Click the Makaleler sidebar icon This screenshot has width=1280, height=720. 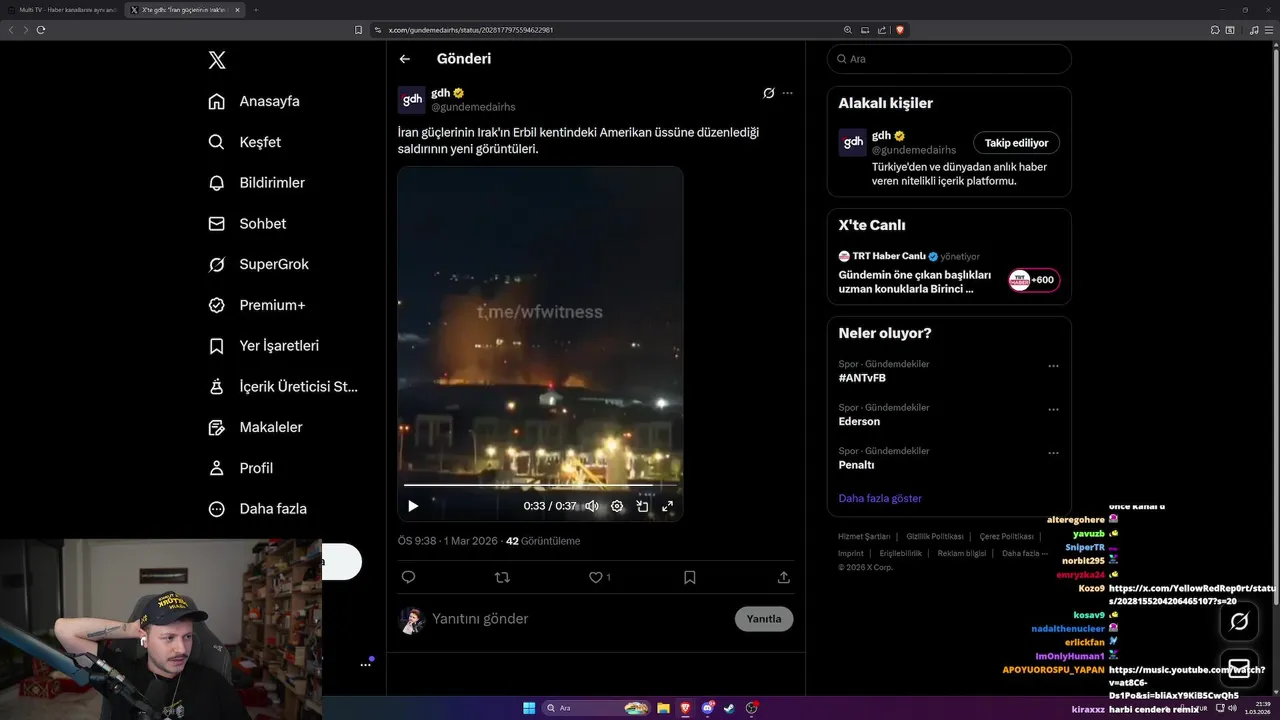[216, 427]
